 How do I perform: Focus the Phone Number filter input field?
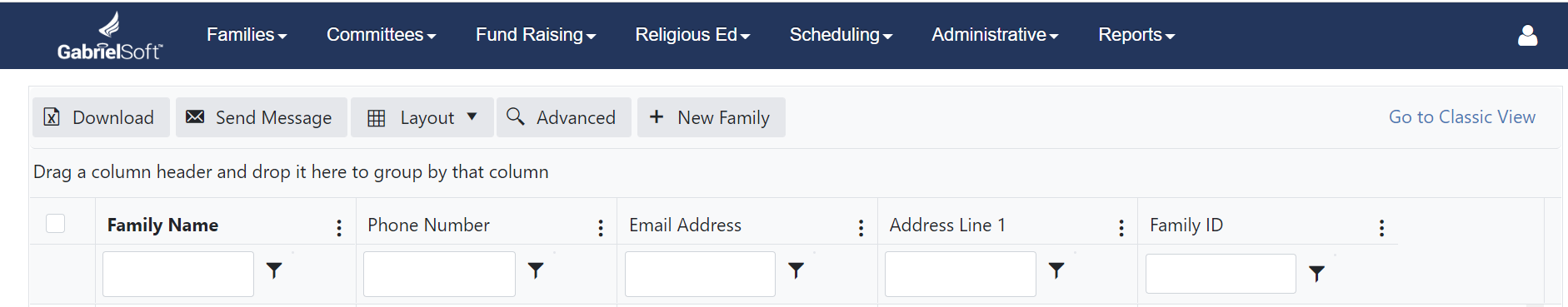click(439, 274)
